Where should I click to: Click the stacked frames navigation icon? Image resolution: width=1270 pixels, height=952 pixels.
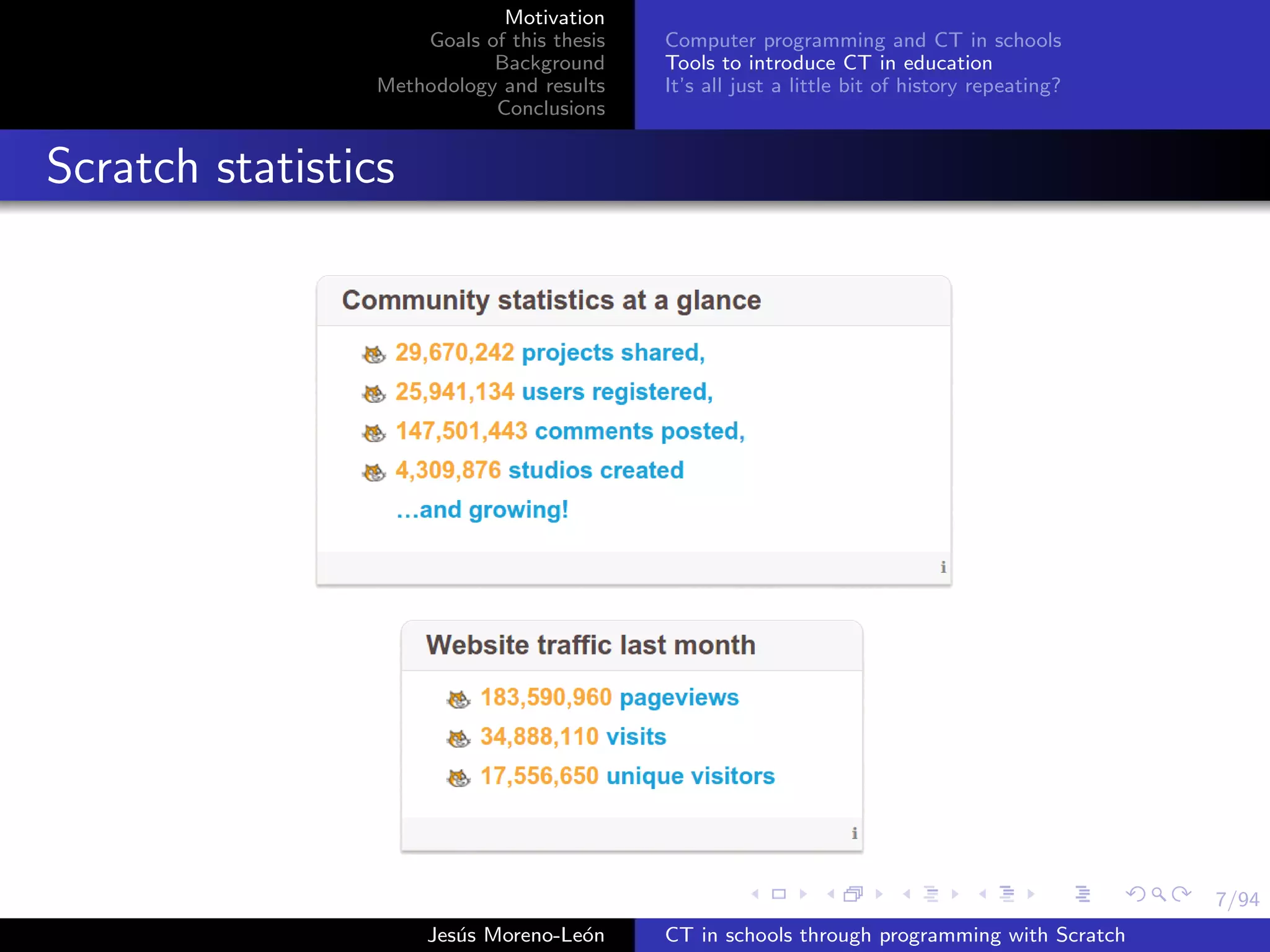coord(854,894)
